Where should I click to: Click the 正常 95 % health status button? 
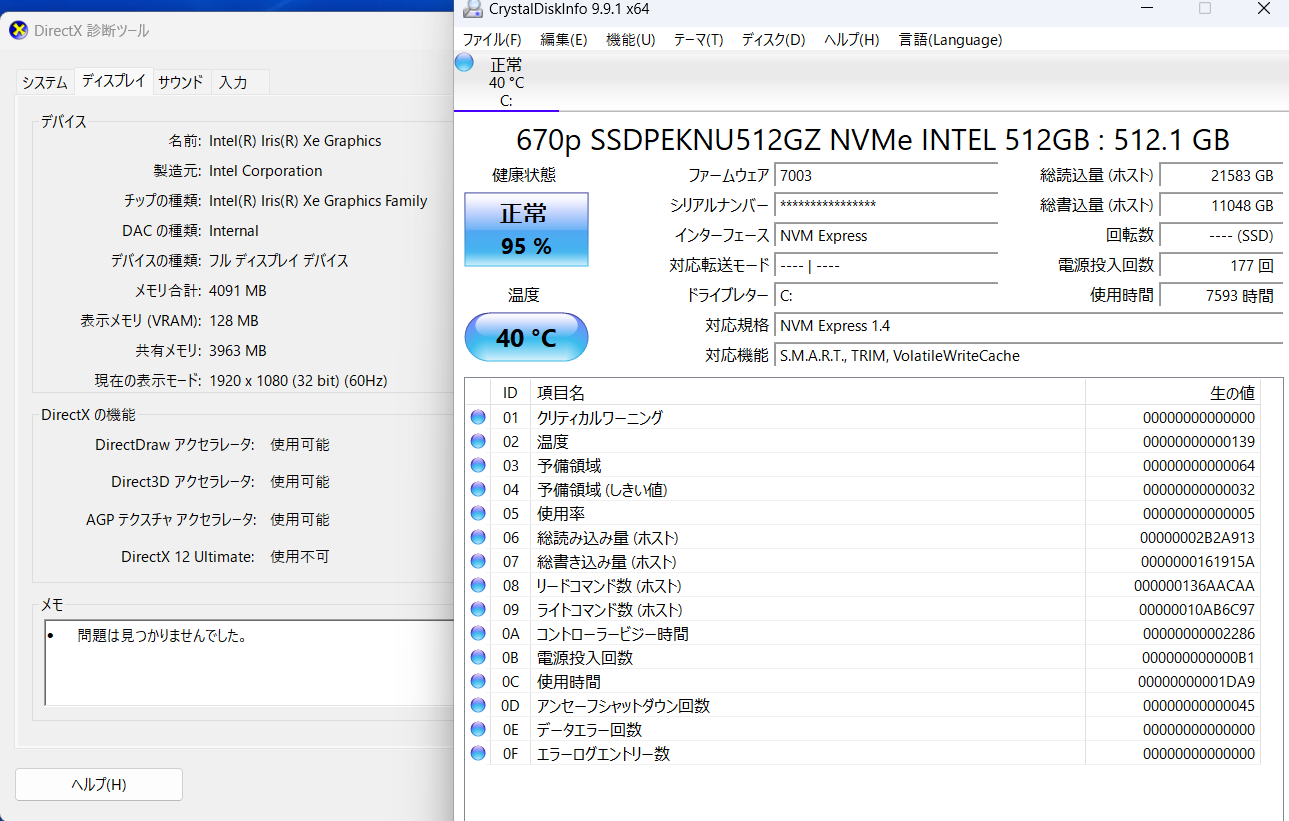(x=526, y=230)
